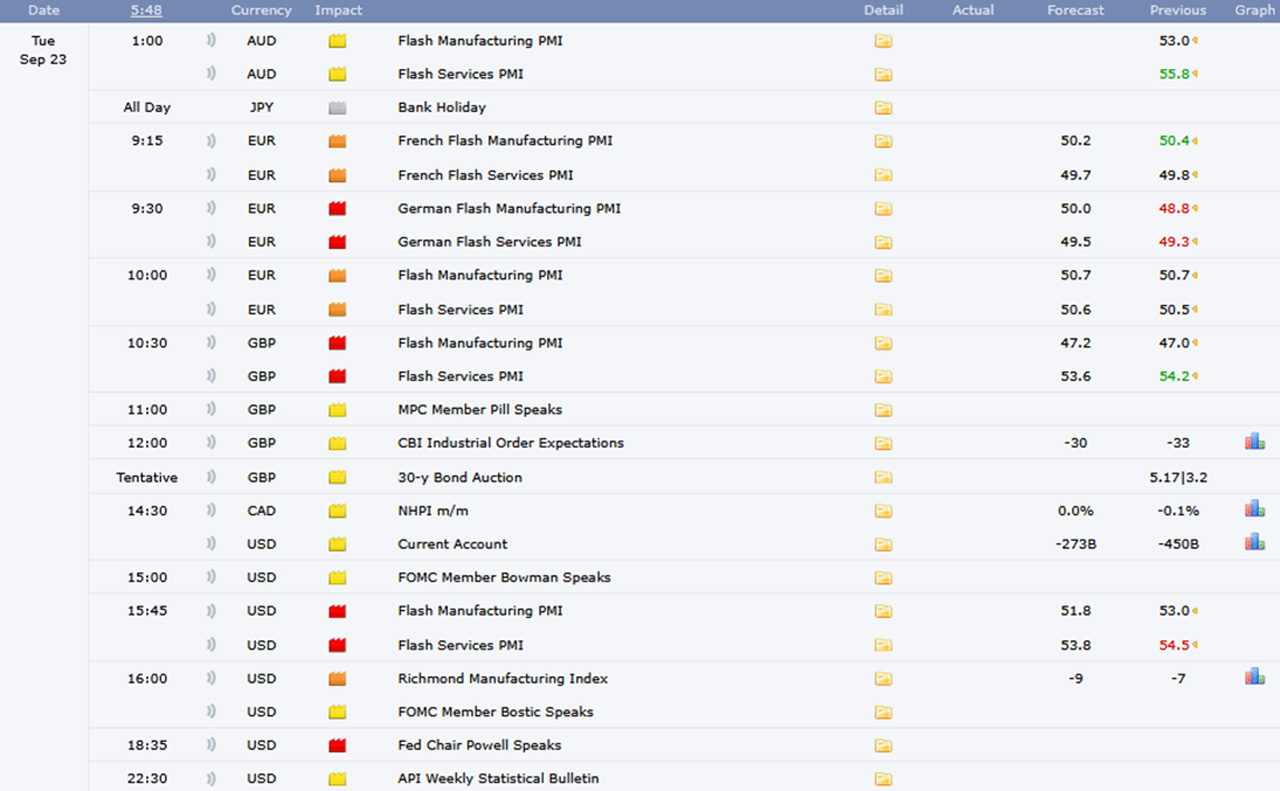This screenshot has height=791, width=1280.
Task: Open detail folder for Fed Chair Powell Speaks
Action: click(883, 746)
